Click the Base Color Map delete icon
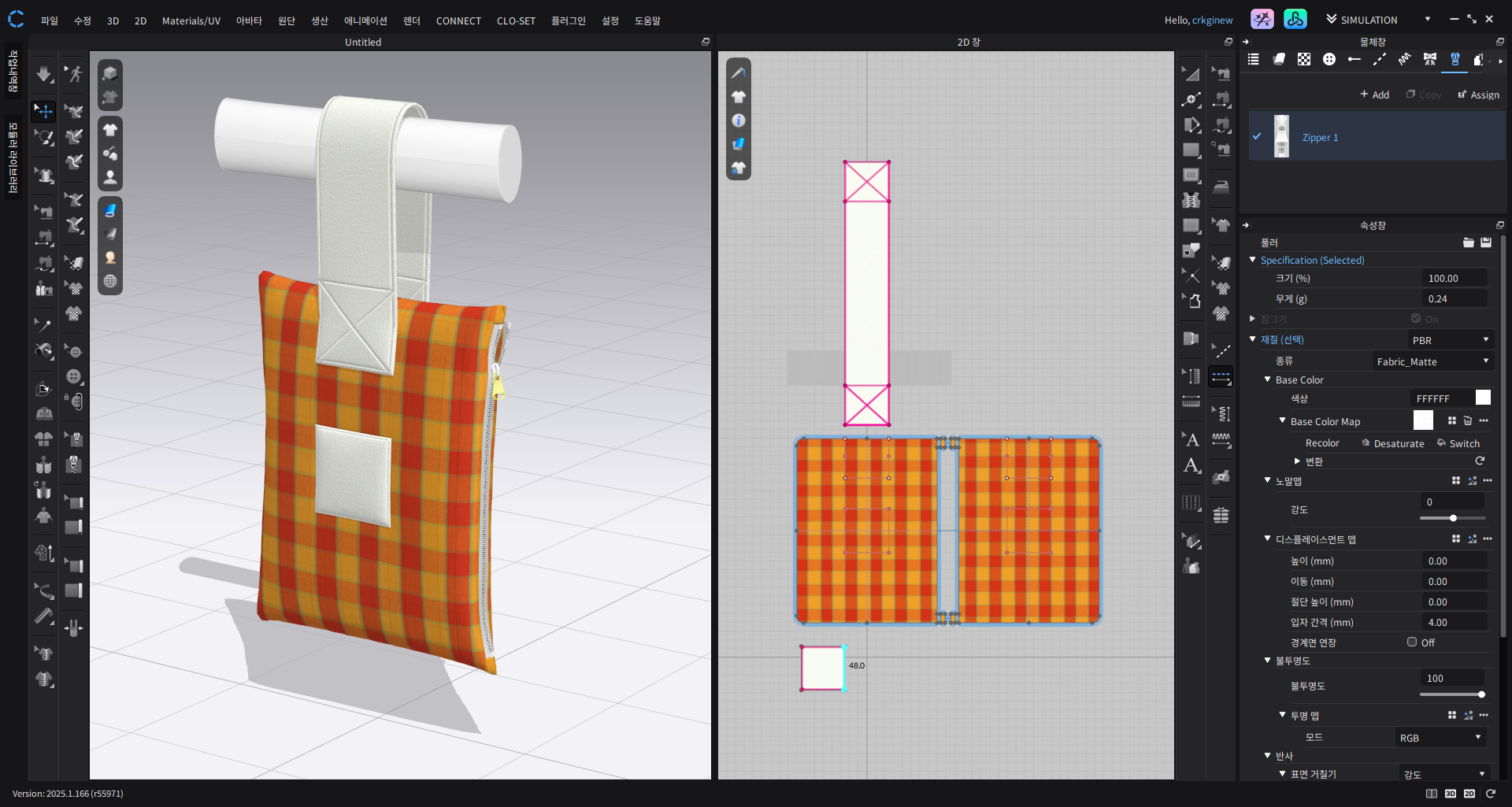 coord(1468,421)
